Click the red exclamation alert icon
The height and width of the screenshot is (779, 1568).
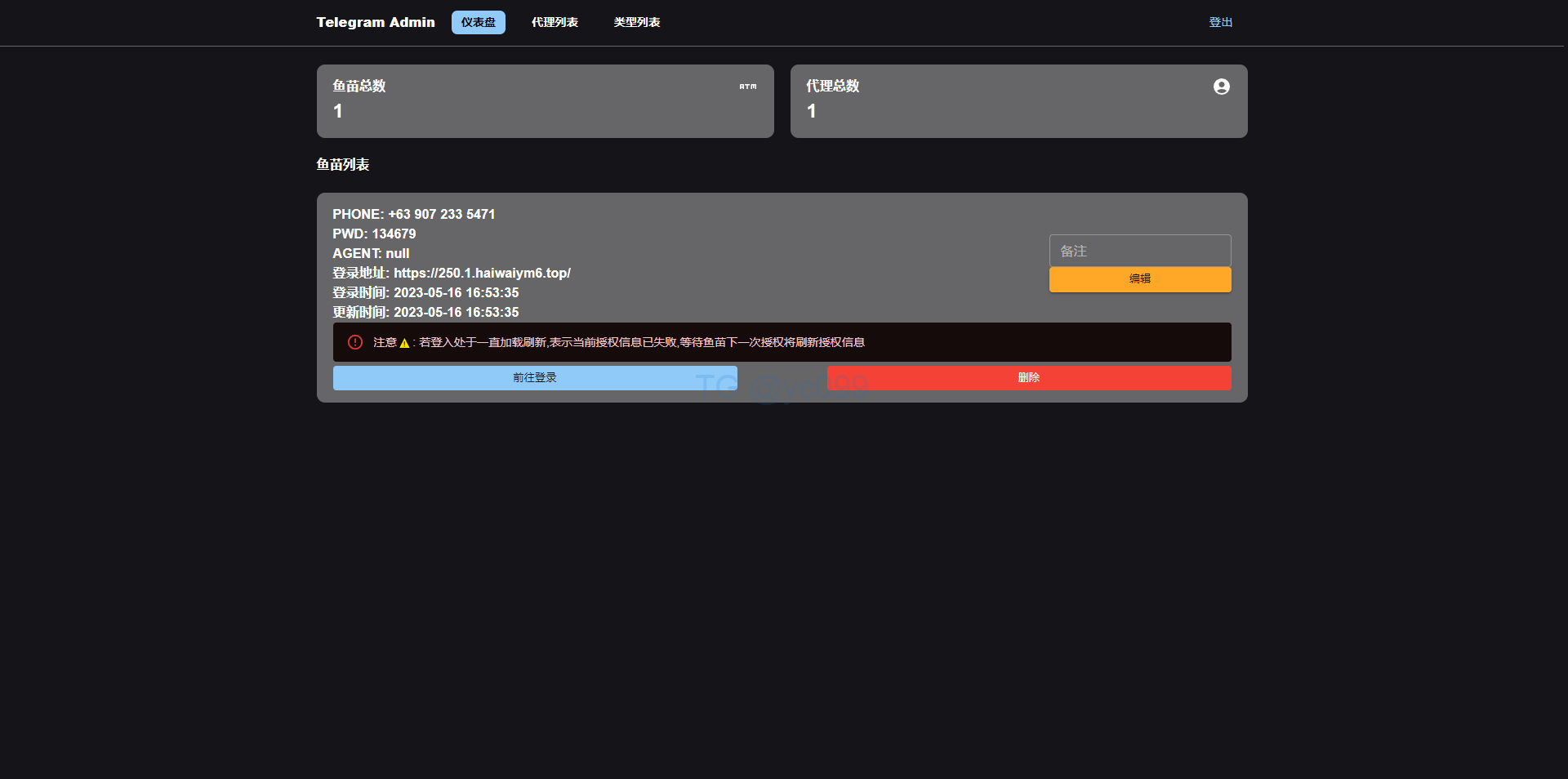click(355, 342)
